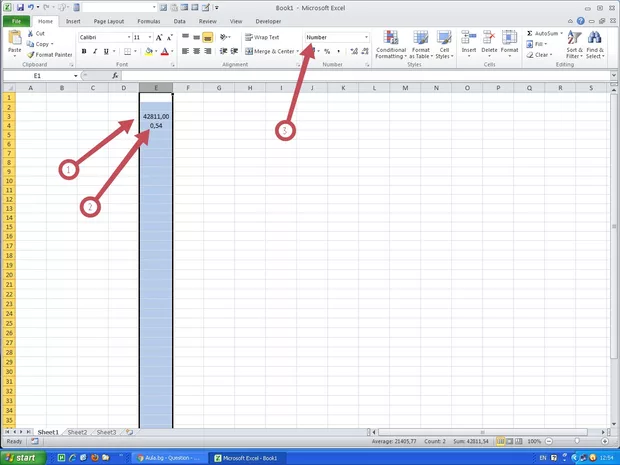Click the zoom slider handle
The height and width of the screenshot is (465, 620).
[x=577, y=441]
